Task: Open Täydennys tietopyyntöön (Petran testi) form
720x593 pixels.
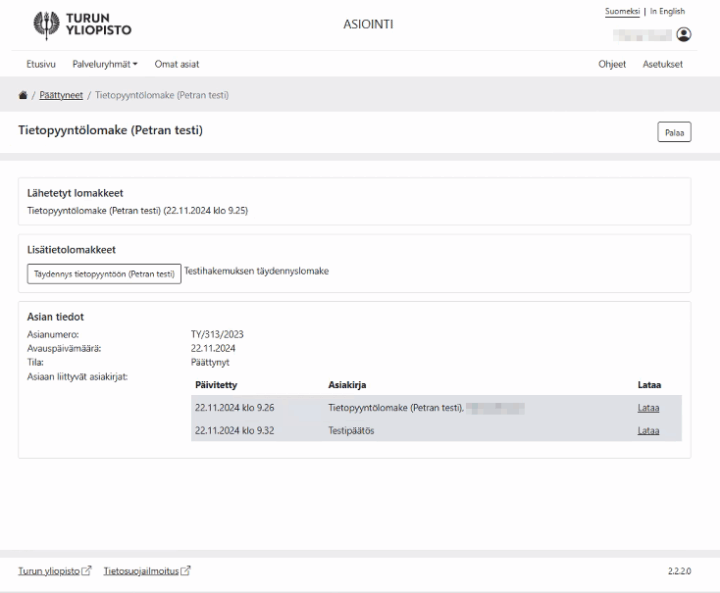Action: [x=104, y=274]
